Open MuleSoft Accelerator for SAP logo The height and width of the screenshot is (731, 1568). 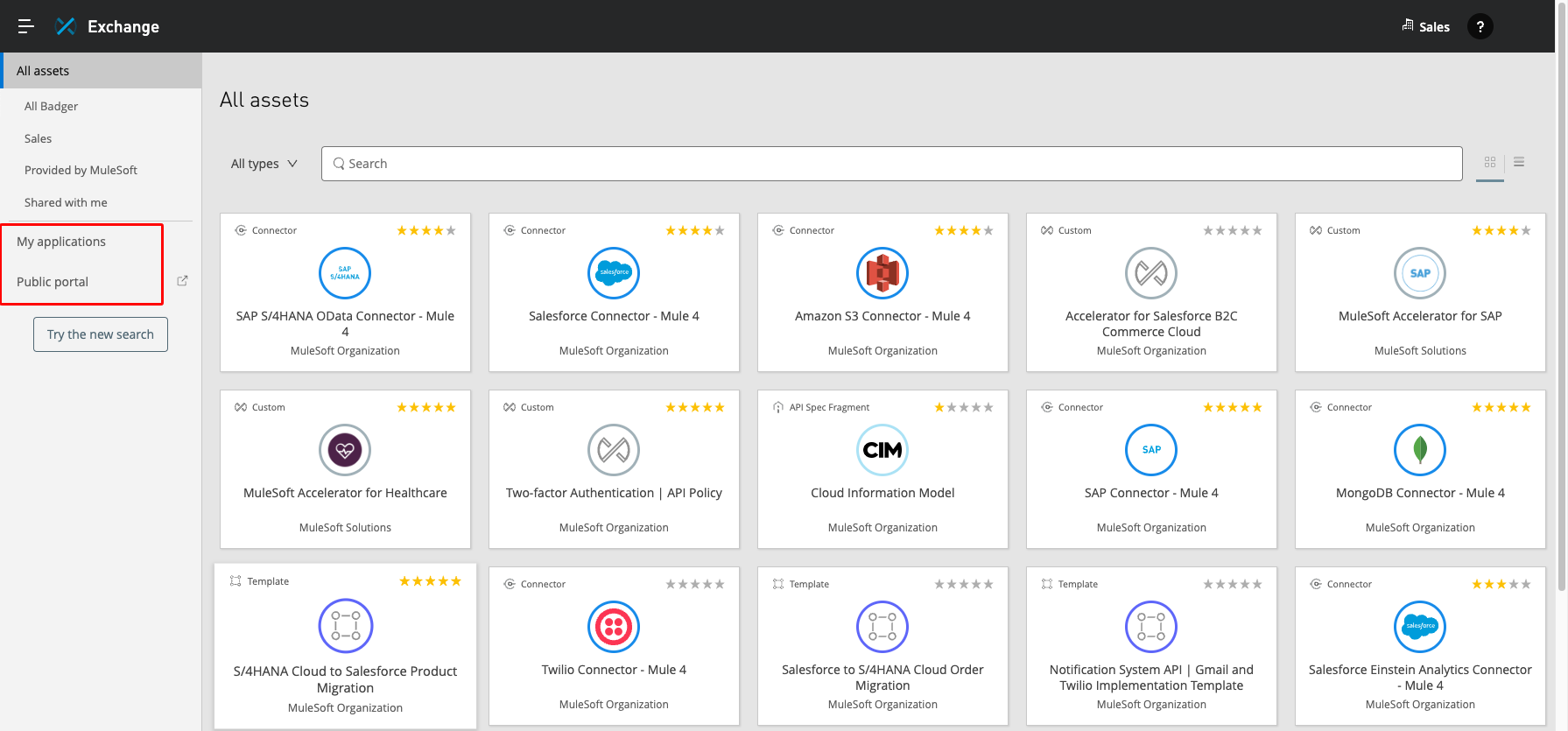click(x=1420, y=273)
